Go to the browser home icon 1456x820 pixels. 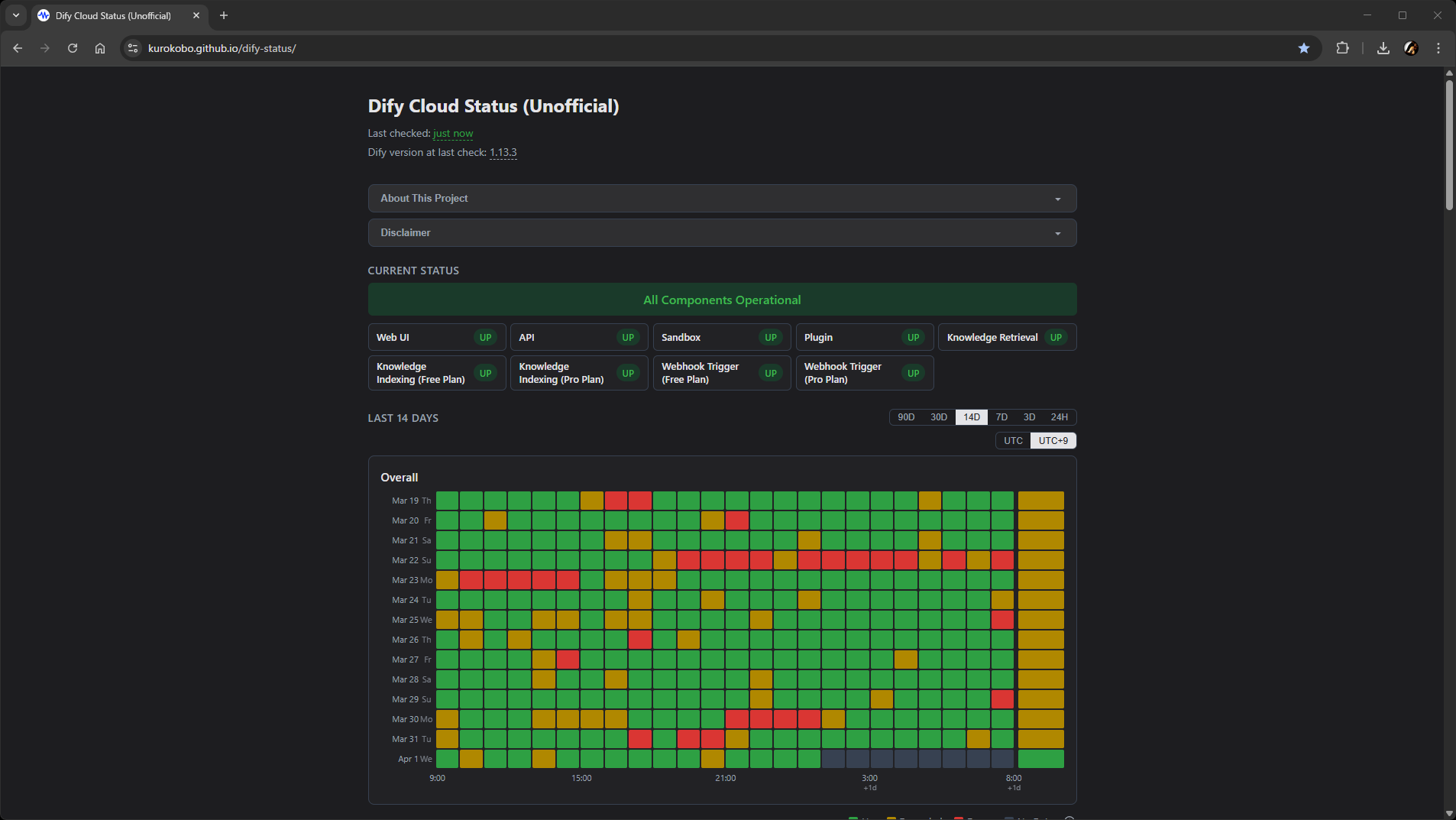tap(100, 48)
